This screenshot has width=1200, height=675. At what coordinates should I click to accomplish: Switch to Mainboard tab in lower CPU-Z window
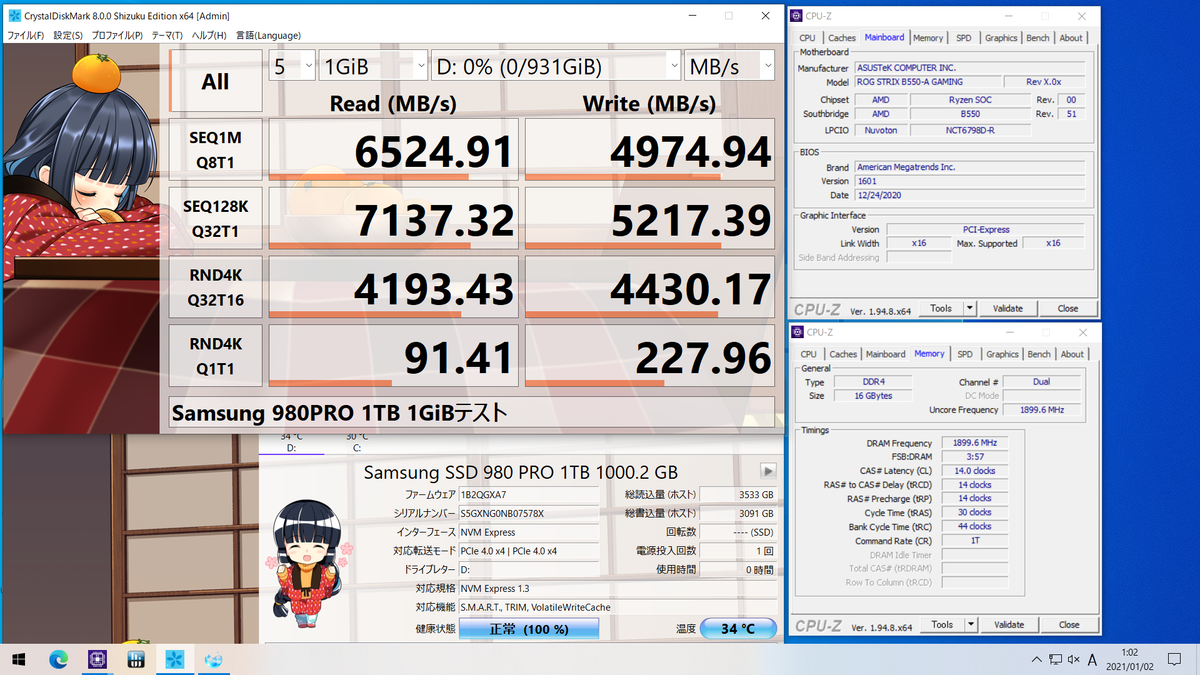[x=886, y=354]
